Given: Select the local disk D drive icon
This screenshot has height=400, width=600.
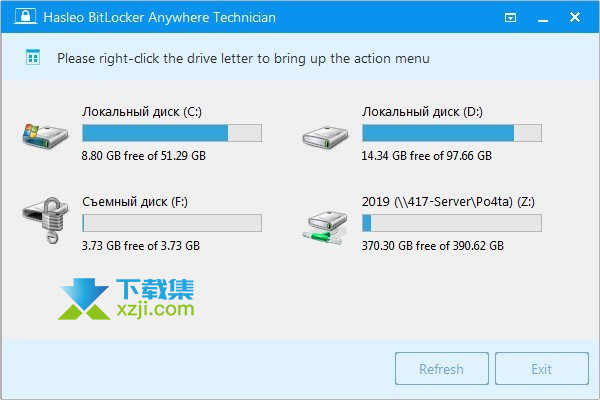Looking at the screenshot, I should point(325,137).
